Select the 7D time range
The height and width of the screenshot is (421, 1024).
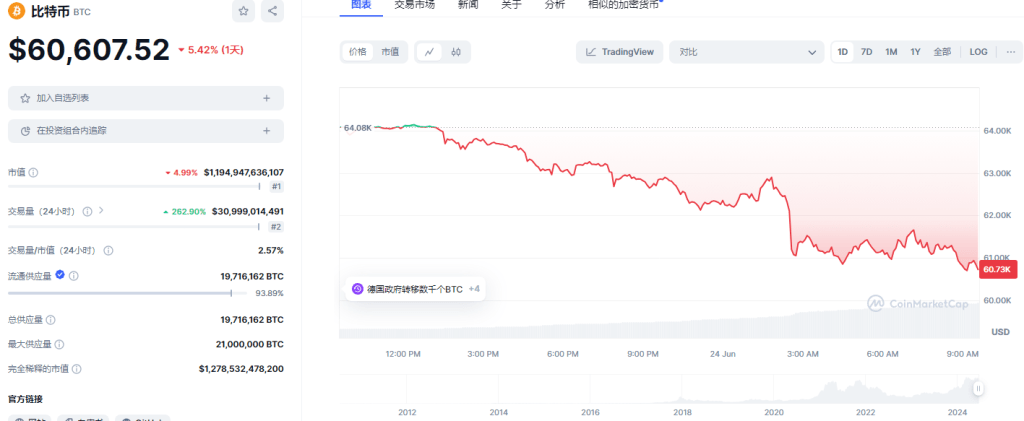tap(867, 52)
